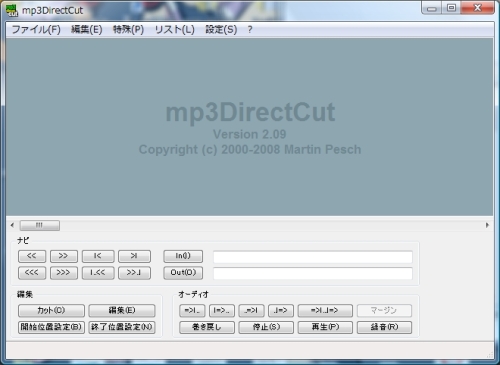500x365 pixels.
Task: Click the Out(O) button
Action: click(x=183, y=273)
